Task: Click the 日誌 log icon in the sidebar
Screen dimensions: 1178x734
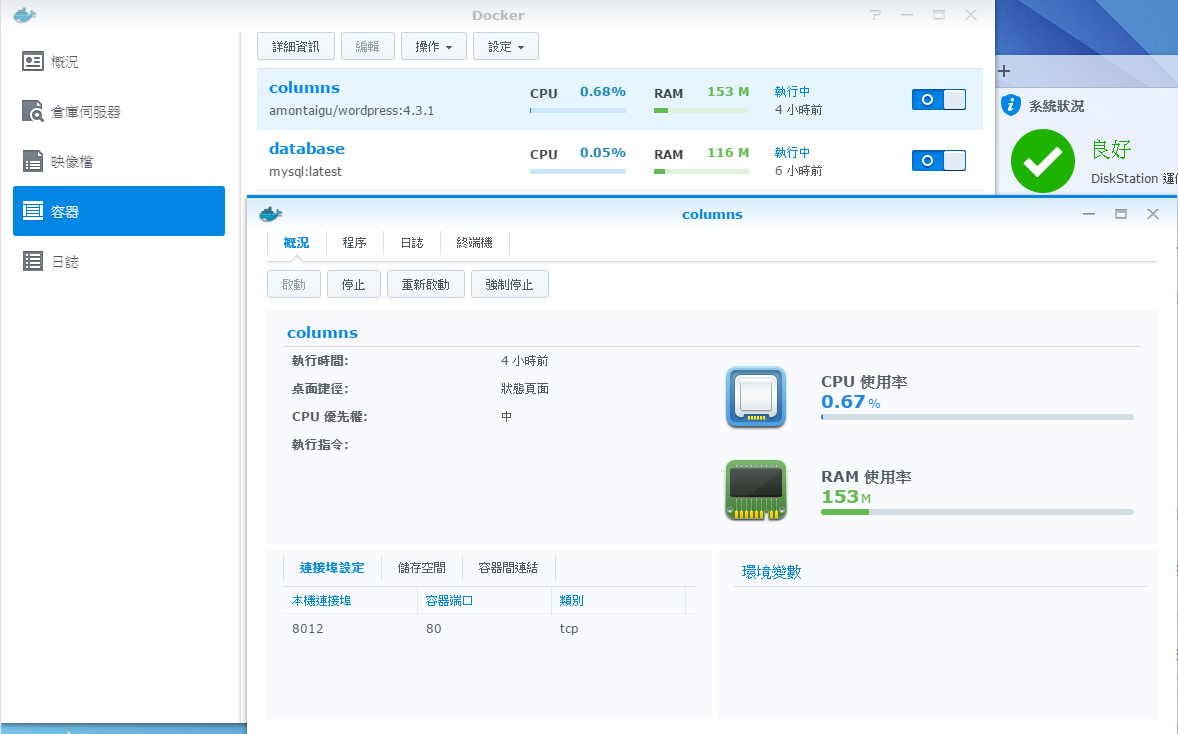Action: tap(33, 262)
